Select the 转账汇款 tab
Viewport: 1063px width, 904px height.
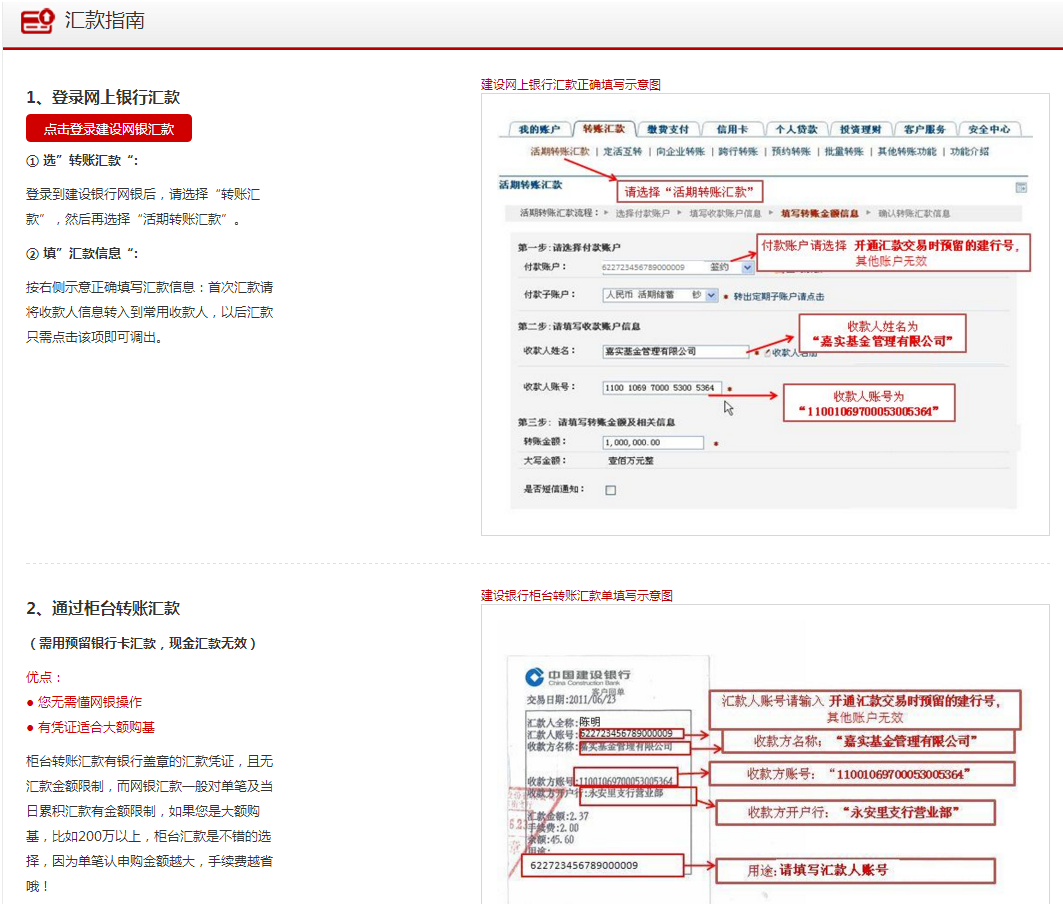[x=603, y=128]
